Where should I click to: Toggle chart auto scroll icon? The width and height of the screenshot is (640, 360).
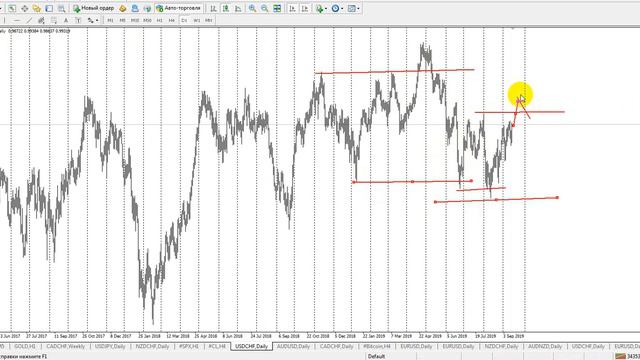[x=292, y=8]
